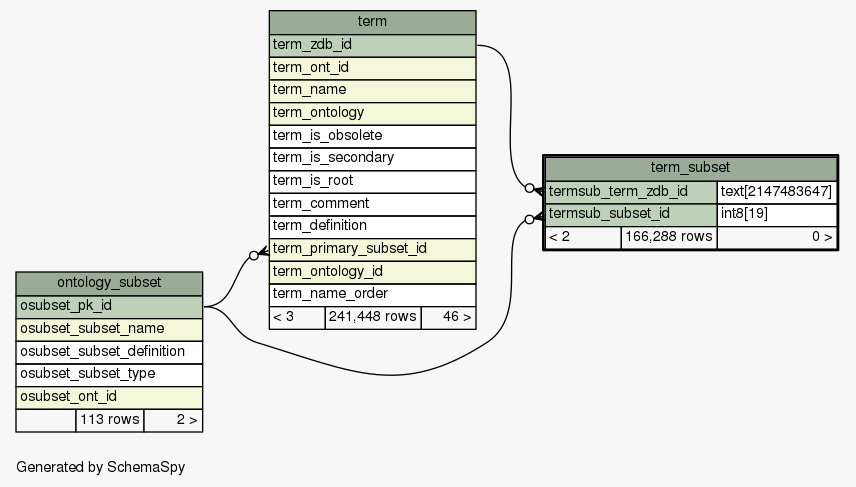The image size is (856, 487).
Task: Click the osubset_subset_name column
Action: pyautogui.click(x=109, y=329)
